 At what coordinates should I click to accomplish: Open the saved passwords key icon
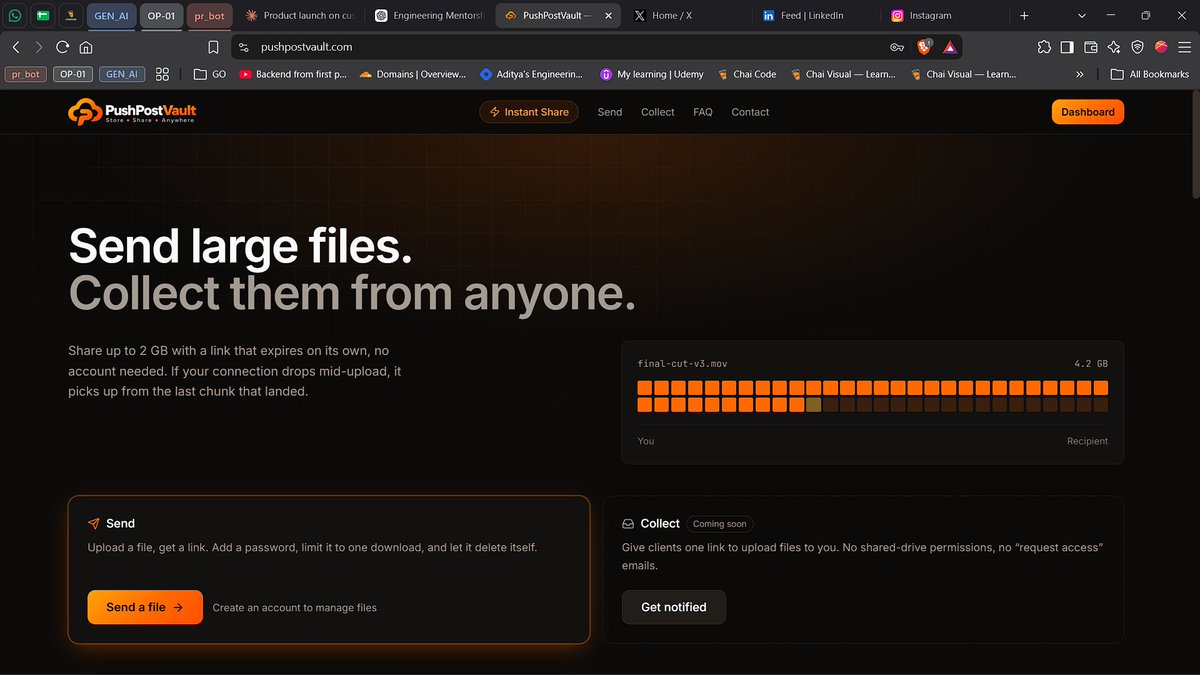pos(897,47)
